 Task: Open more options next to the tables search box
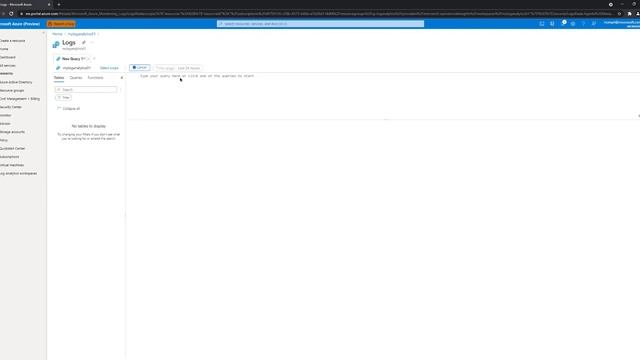click(x=120, y=89)
